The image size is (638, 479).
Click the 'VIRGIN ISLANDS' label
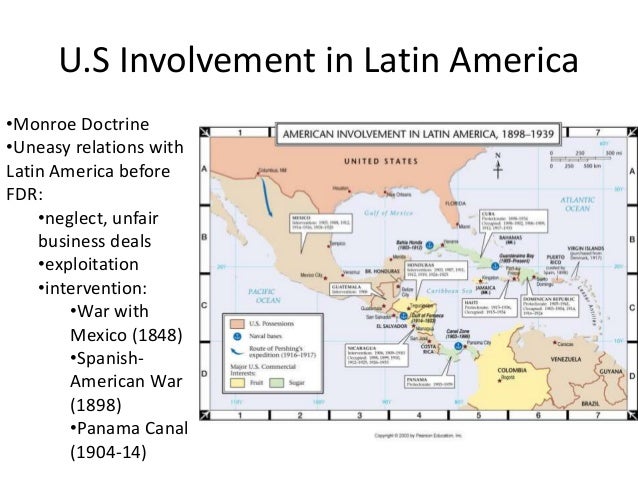[586, 248]
